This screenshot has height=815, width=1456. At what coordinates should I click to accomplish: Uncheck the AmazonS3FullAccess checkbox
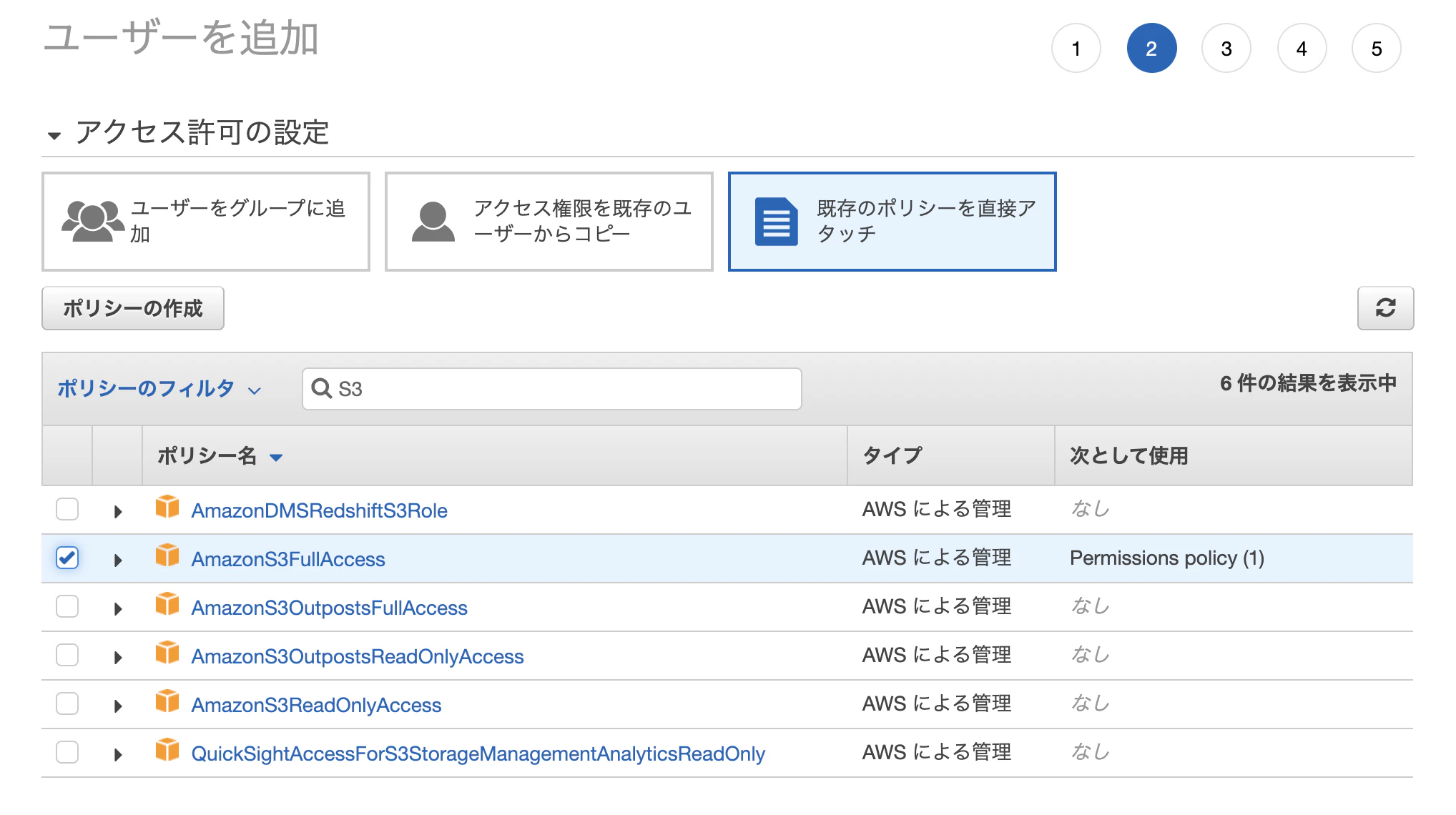pyautogui.click(x=67, y=558)
